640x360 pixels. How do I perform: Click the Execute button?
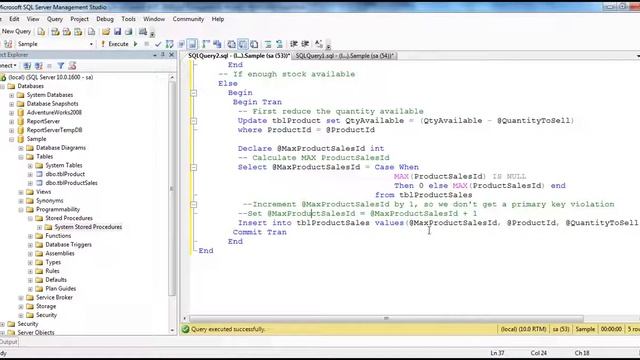tap(115, 44)
